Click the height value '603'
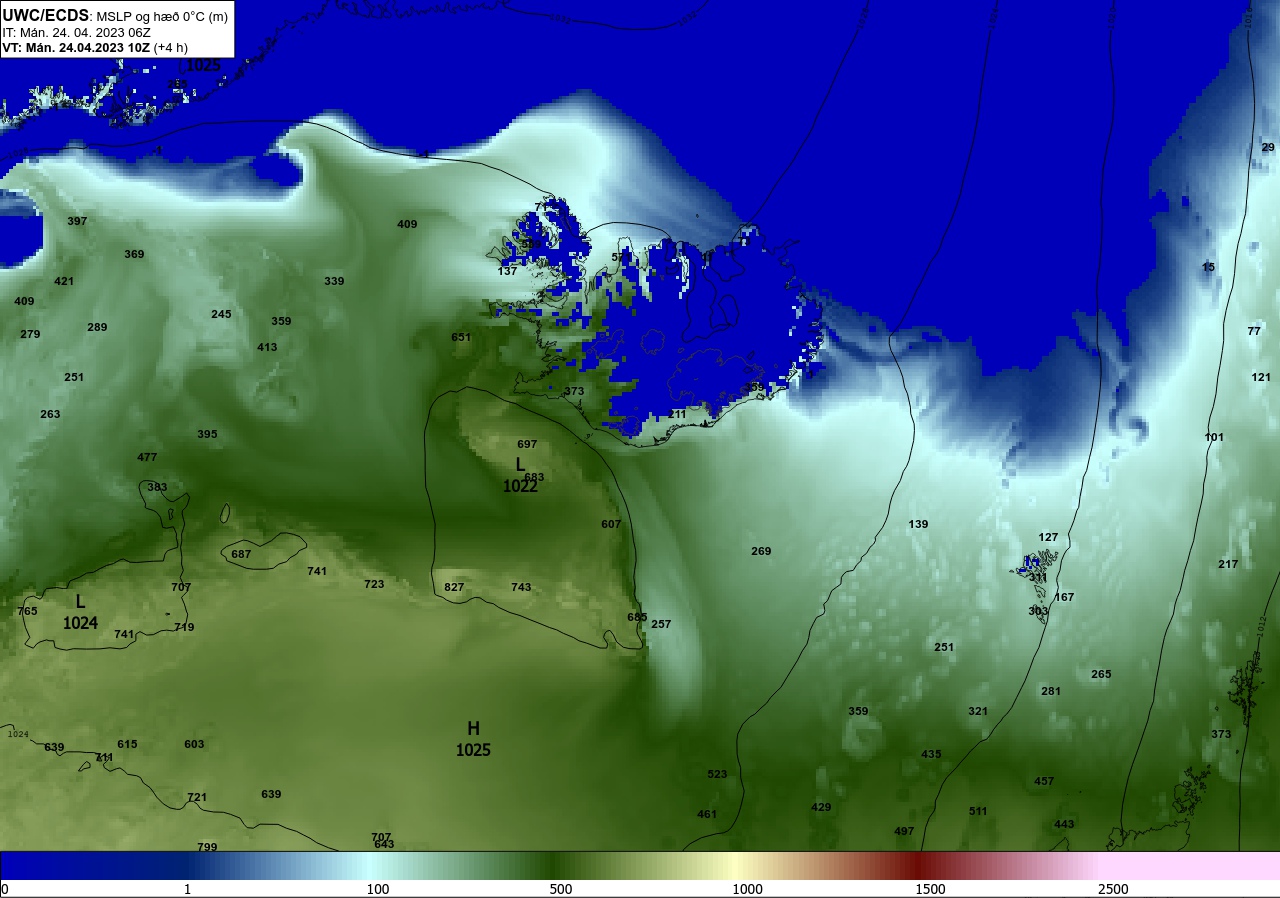Viewport: 1280px width, 898px height. click(194, 744)
